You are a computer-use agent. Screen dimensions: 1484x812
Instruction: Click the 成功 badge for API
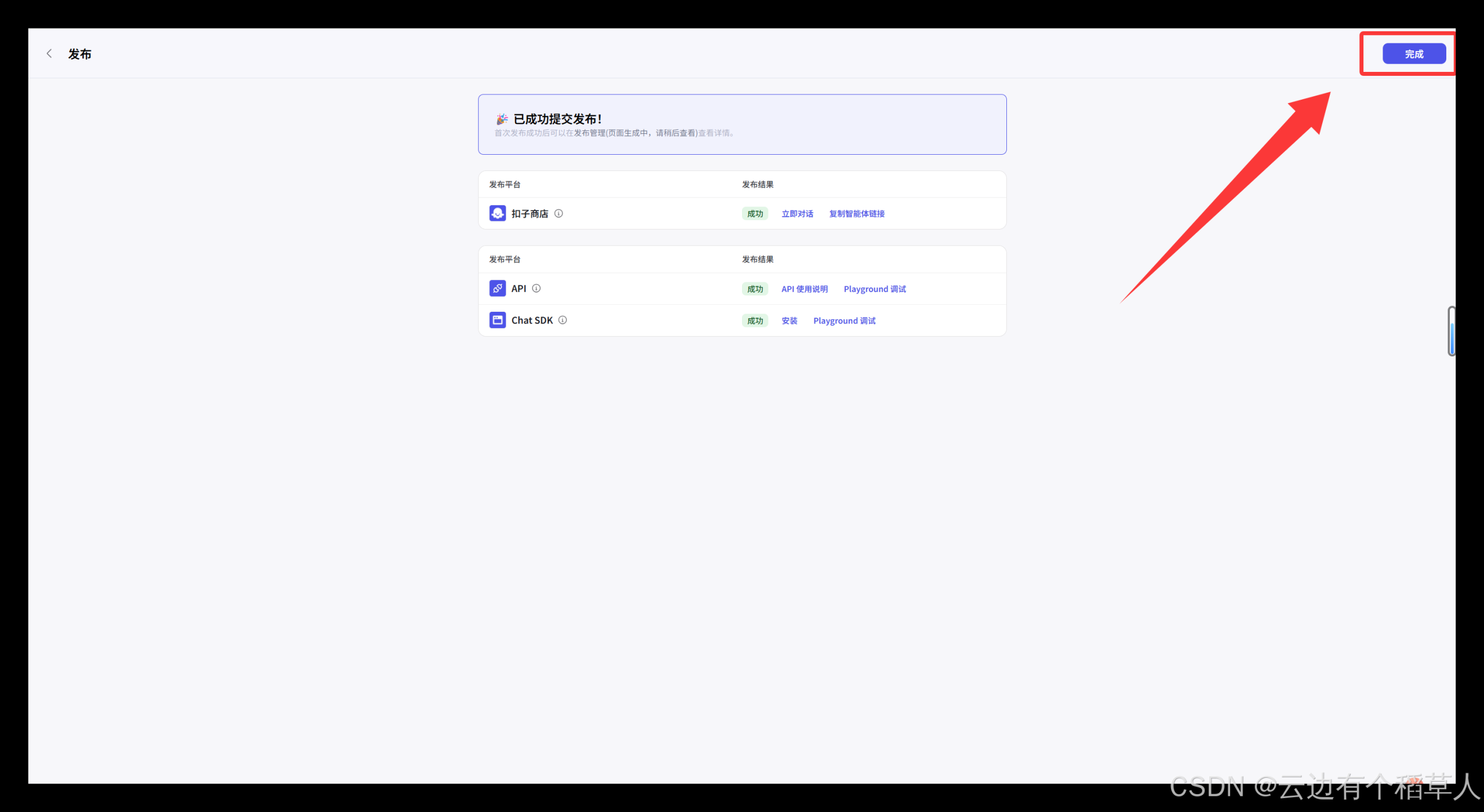(755, 289)
